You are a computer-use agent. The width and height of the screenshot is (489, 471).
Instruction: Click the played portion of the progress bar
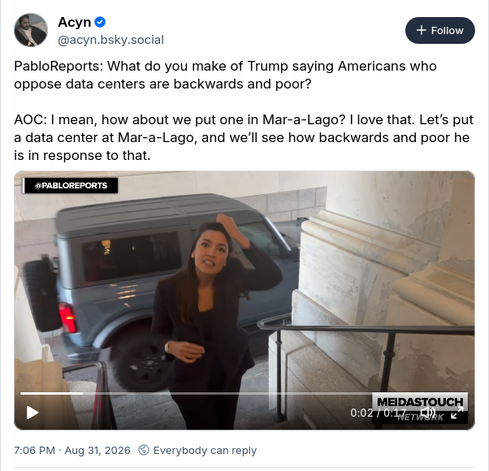coord(51,393)
